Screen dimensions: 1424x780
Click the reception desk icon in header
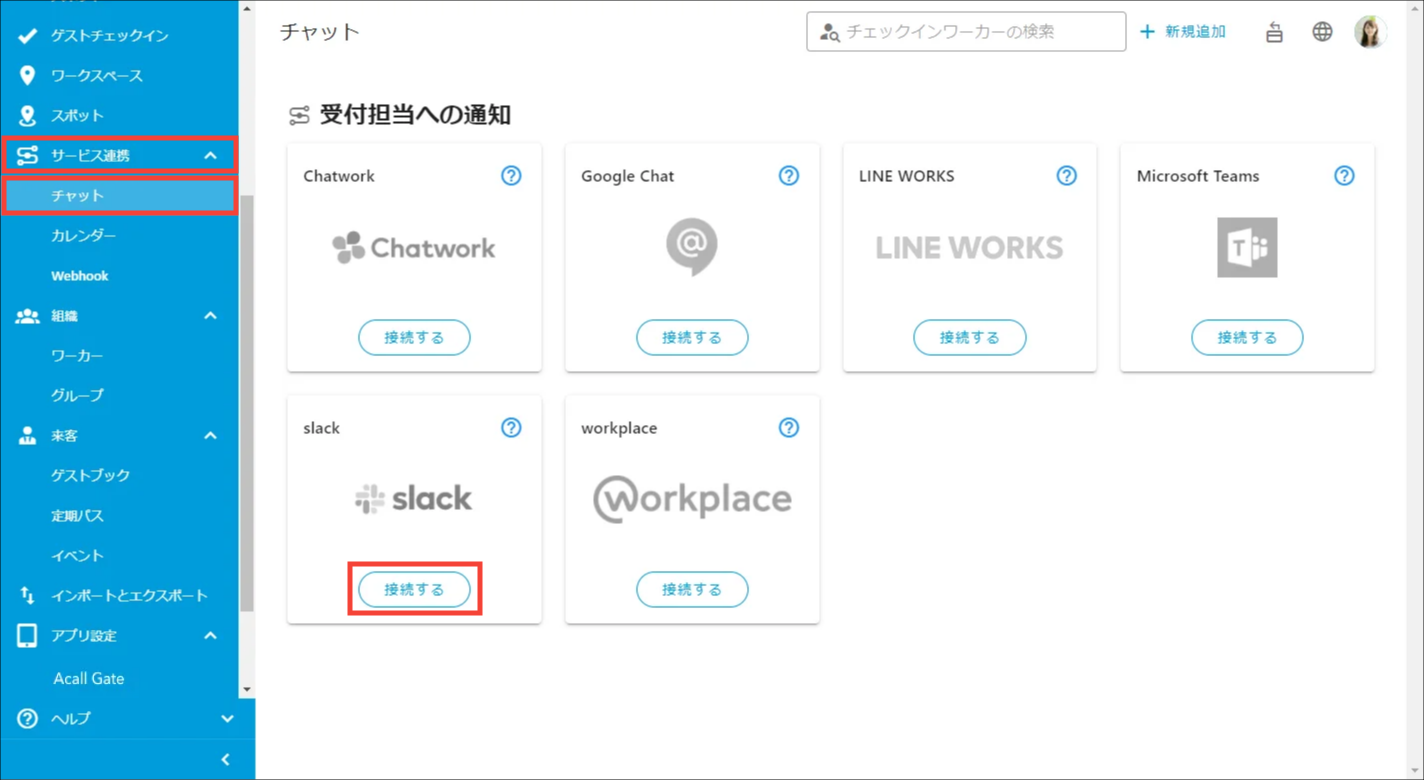tap(1274, 32)
